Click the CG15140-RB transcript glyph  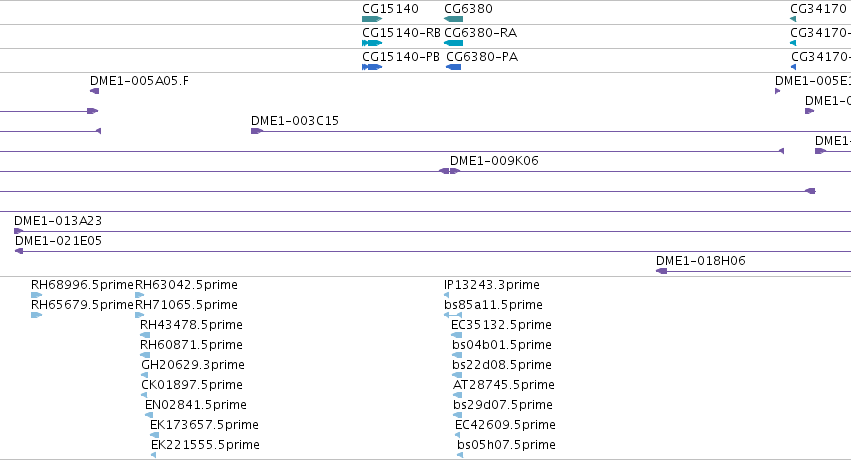[x=372, y=43]
